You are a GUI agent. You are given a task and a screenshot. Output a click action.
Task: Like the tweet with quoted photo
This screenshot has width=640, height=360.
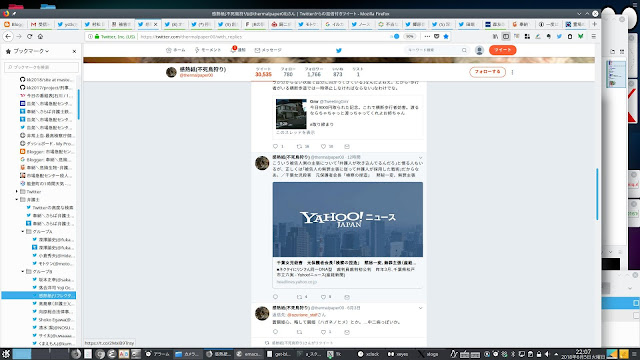[323, 146]
